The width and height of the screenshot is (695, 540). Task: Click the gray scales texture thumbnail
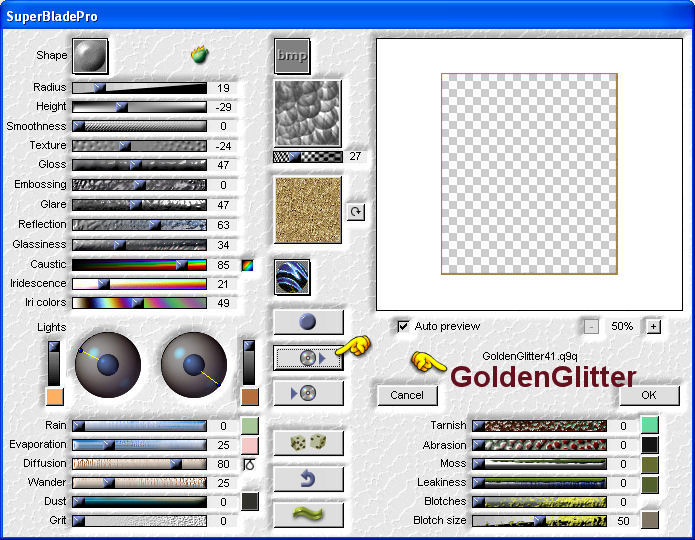pyautogui.click(x=308, y=113)
